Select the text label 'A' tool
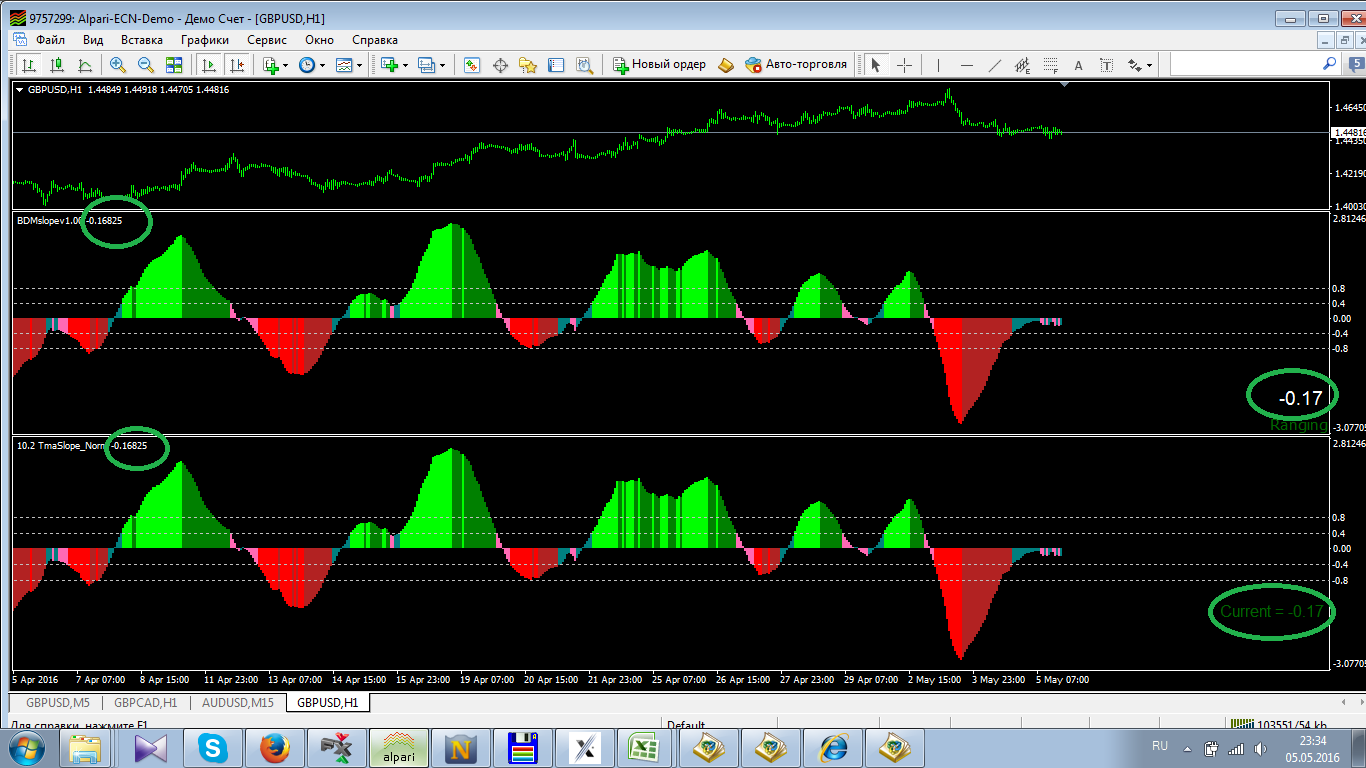This screenshot has width=1366, height=768. click(x=1078, y=65)
